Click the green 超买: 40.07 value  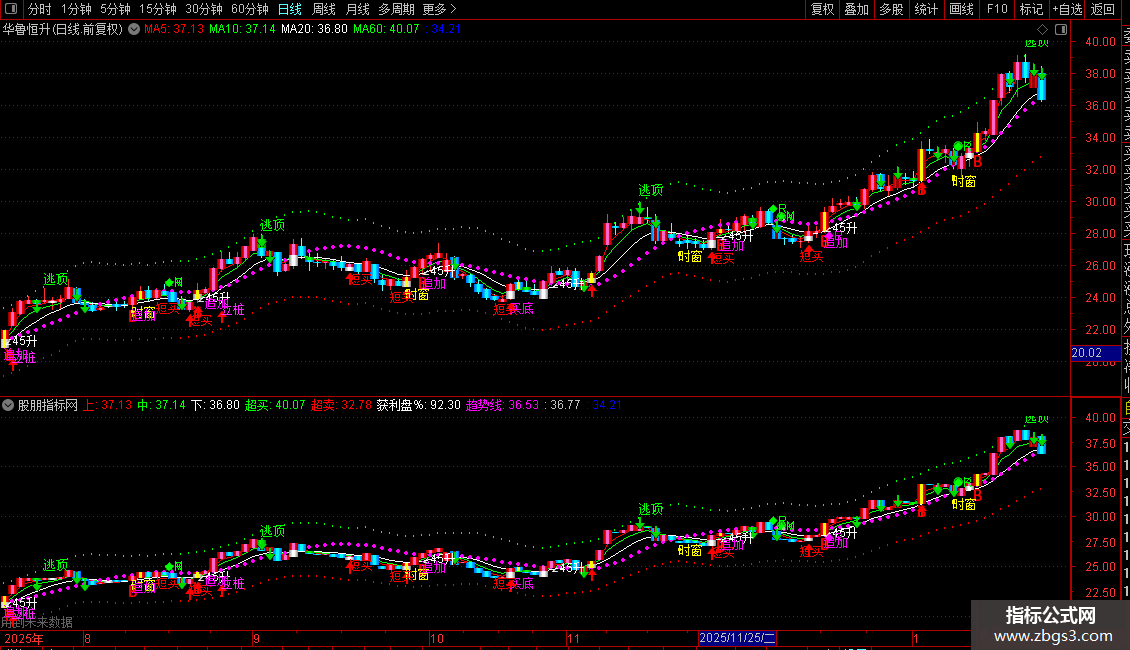coord(275,405)
